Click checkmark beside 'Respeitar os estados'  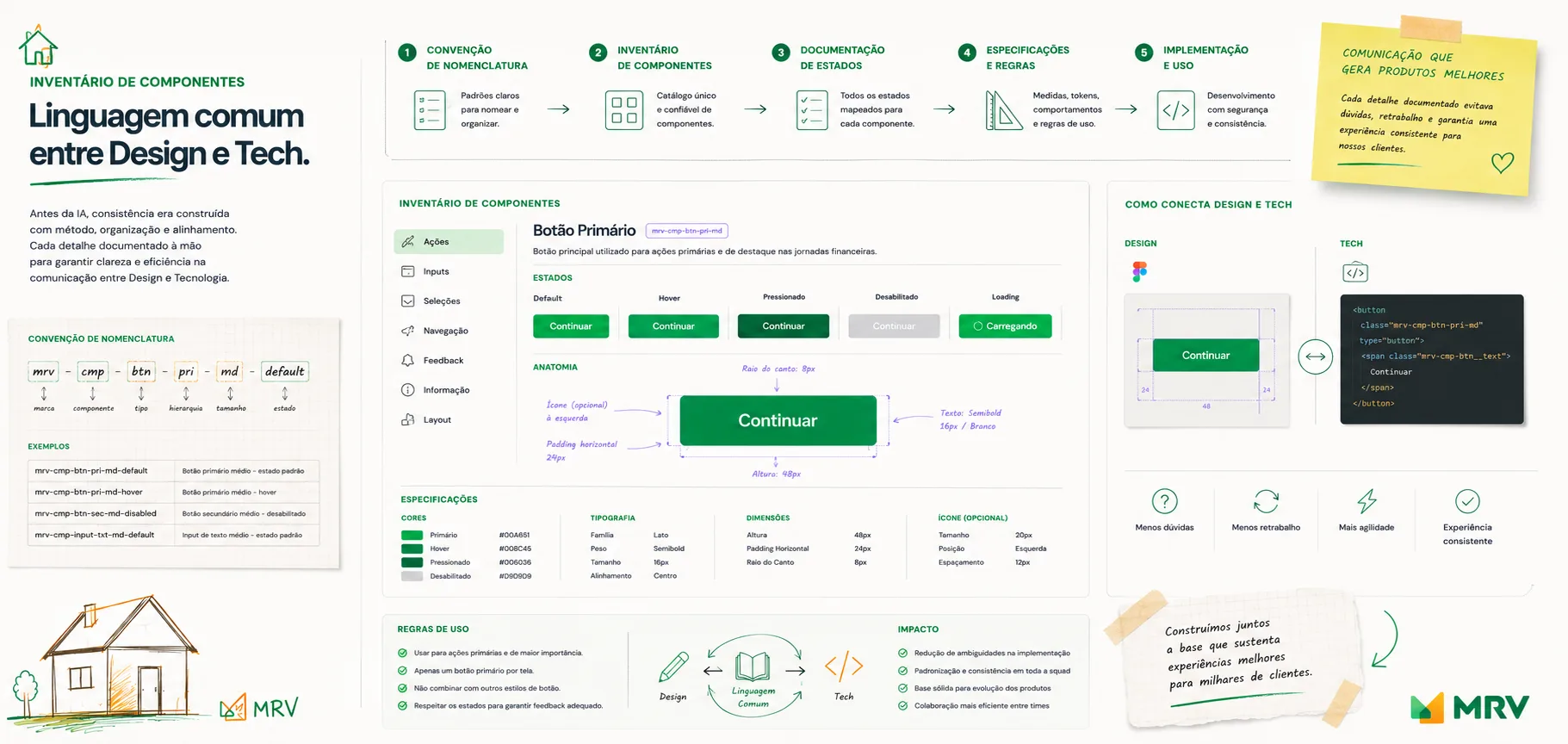click(402, 706)
